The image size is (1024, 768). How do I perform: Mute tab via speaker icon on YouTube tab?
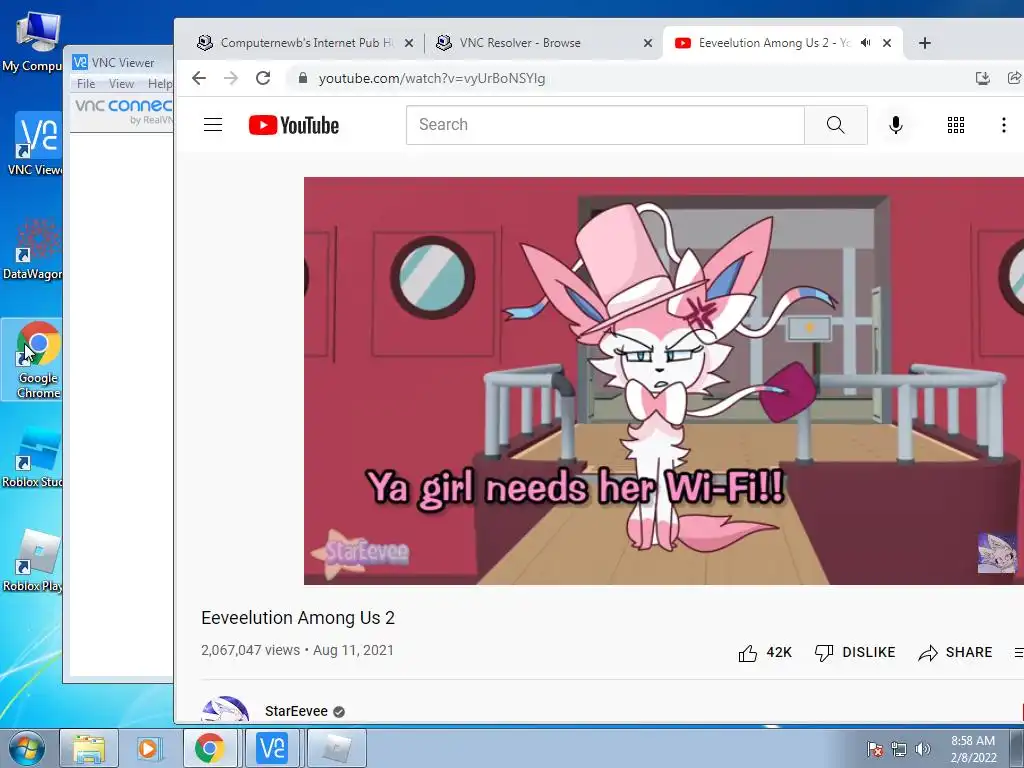pos(866,42)
